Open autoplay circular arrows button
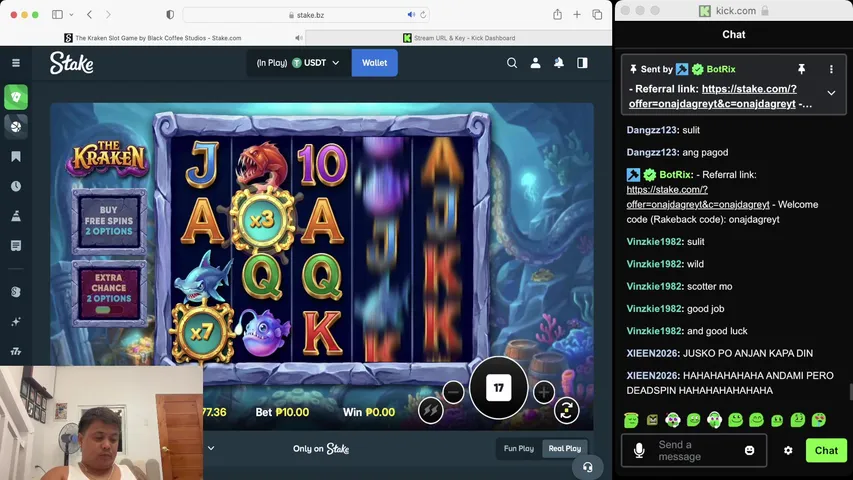 [x=566, y=410]
